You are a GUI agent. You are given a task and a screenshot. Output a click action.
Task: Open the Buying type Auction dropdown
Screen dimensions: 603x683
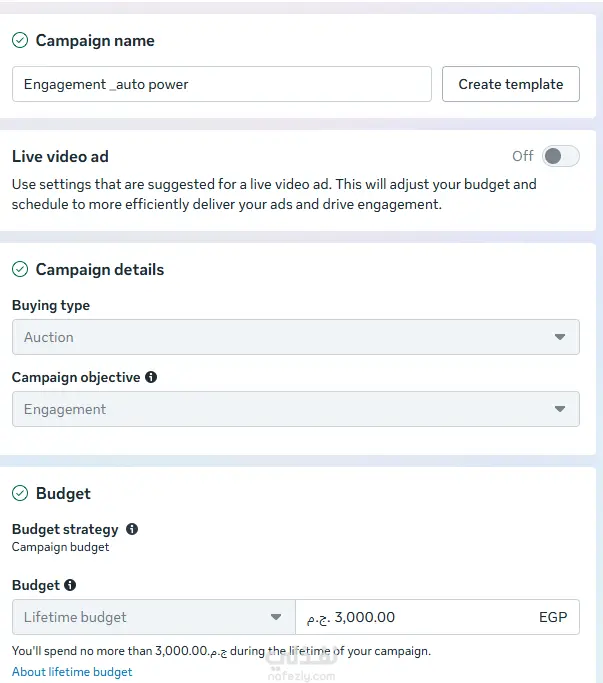point(296,337)
